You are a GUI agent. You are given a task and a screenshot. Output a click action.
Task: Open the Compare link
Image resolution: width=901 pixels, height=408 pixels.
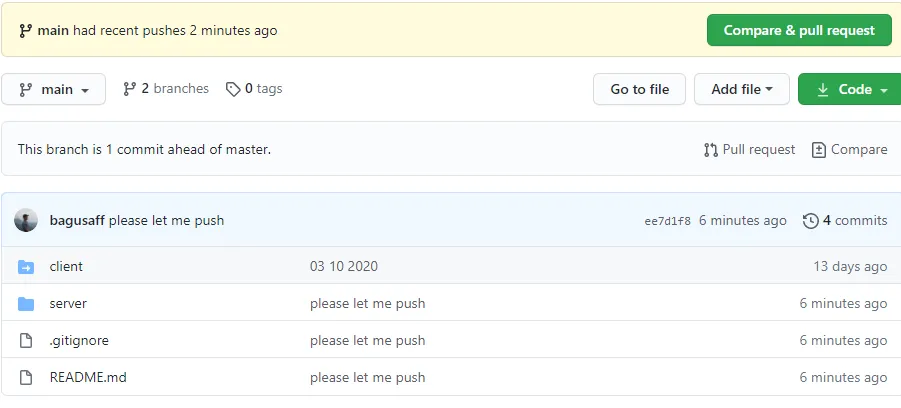849,150
